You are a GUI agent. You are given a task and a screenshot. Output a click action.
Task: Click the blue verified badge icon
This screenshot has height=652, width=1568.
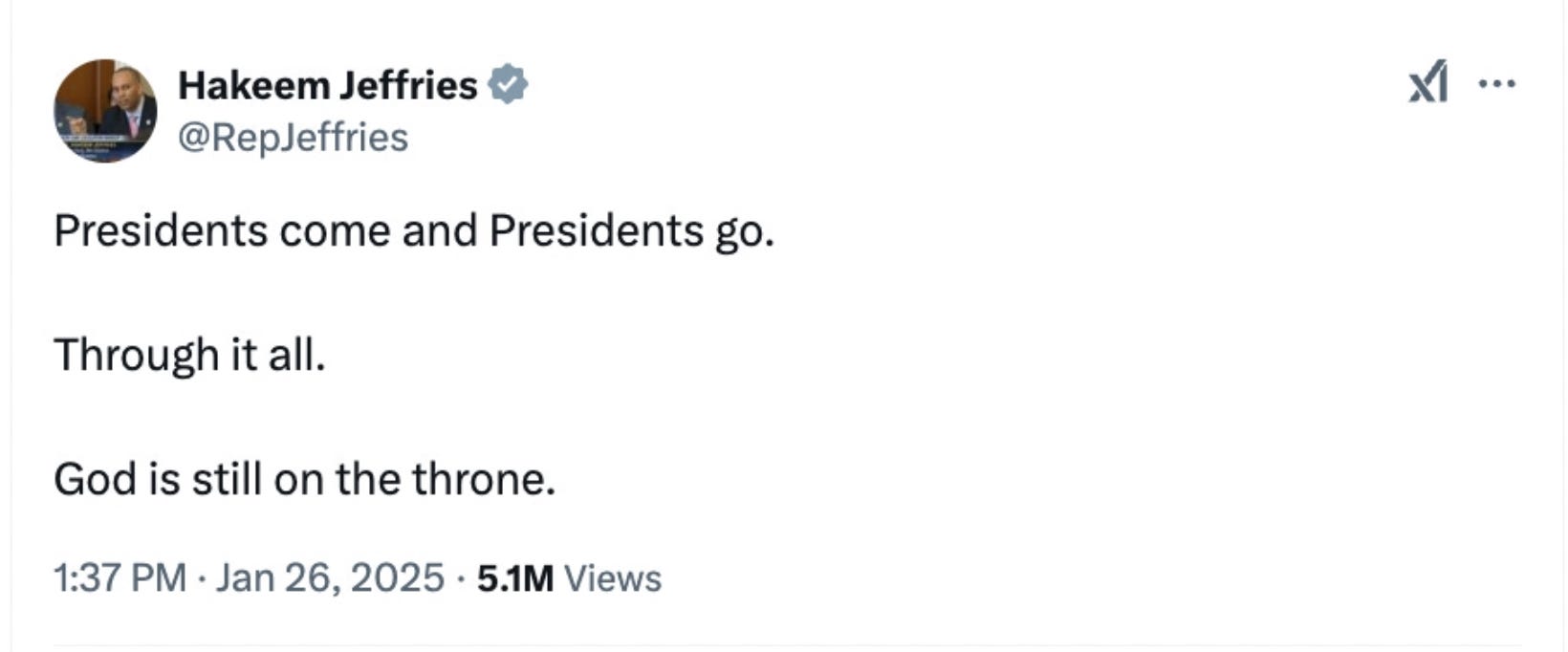[x=508, y=85]
